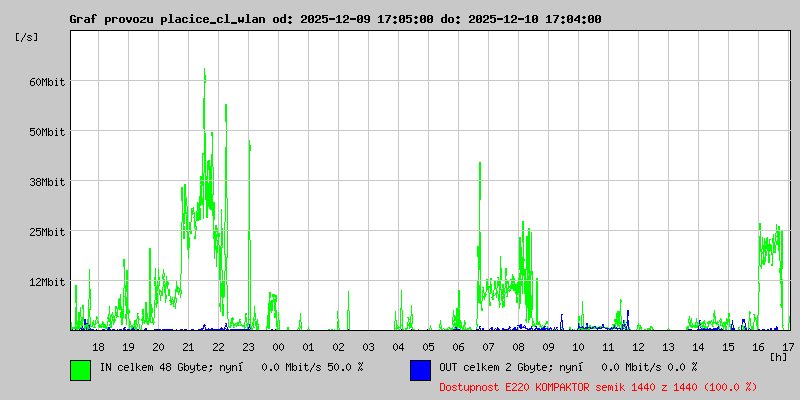Click the green IN legend swatch
The image size is (800, 400).
click(x=81, y=369)
